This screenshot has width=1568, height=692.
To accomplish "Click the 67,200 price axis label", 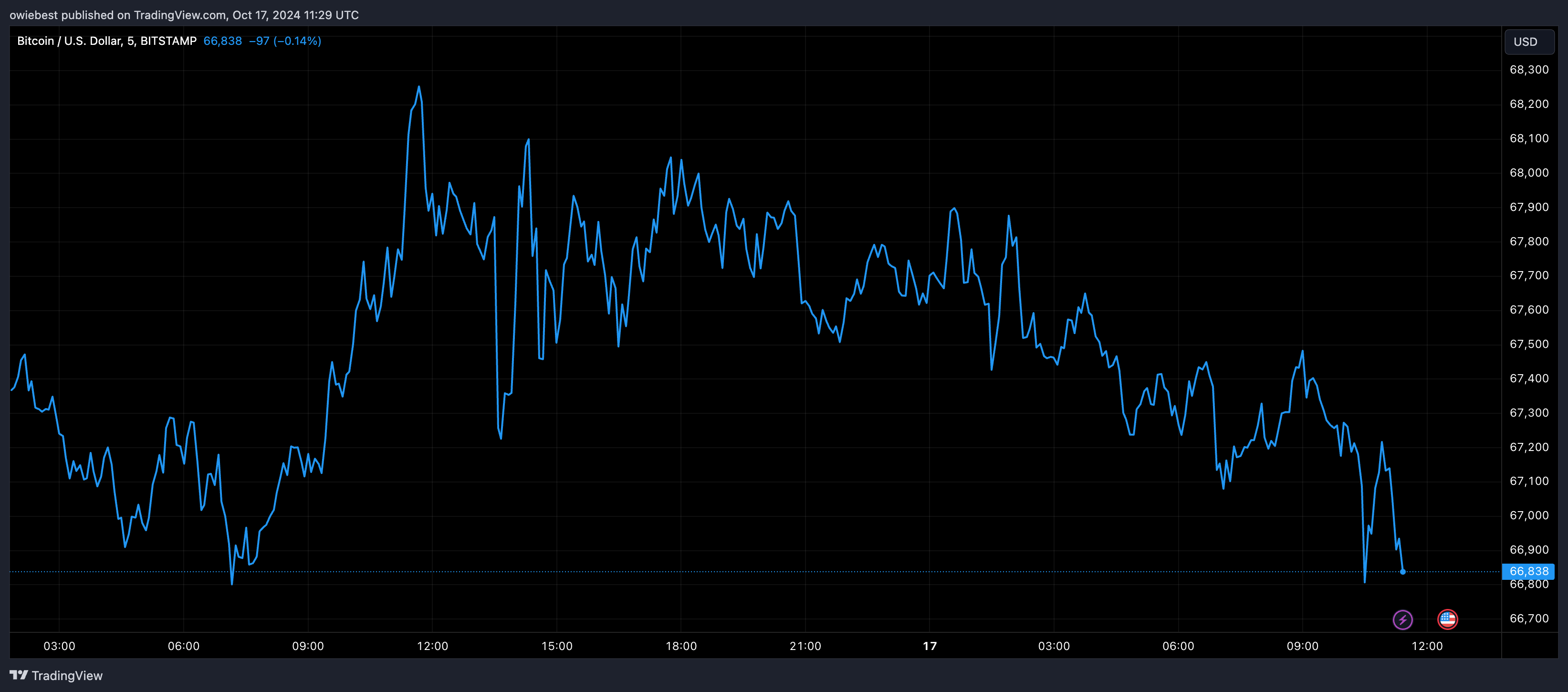I will point(1528,447).
